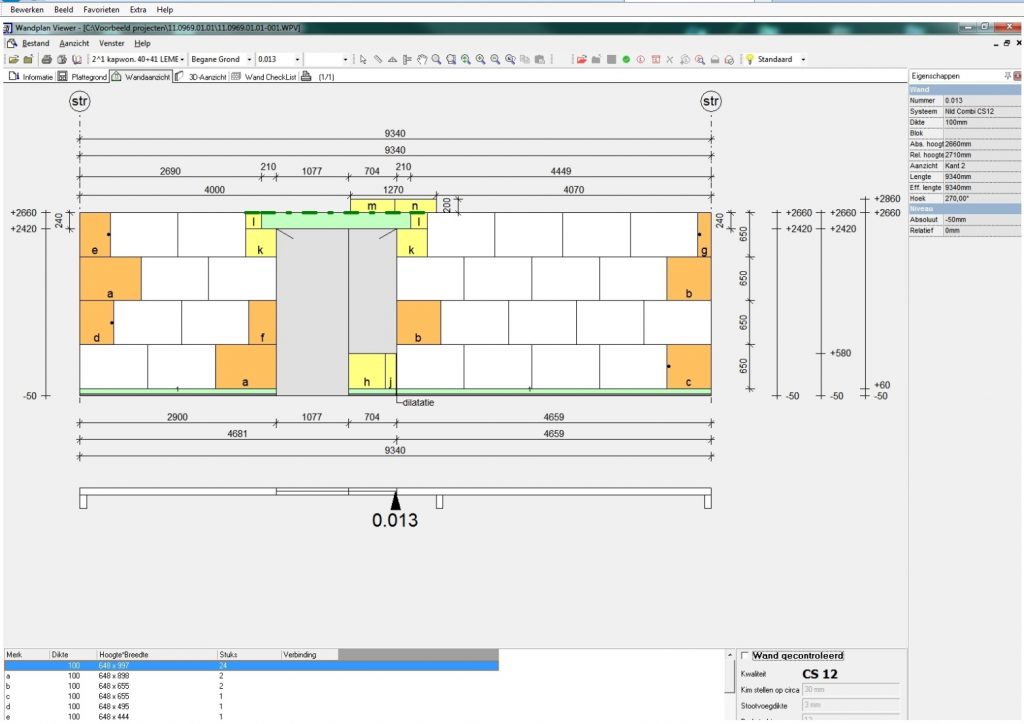Click the Dikte column header
Screen dimensions: 1024x724
tap(73, 654)
